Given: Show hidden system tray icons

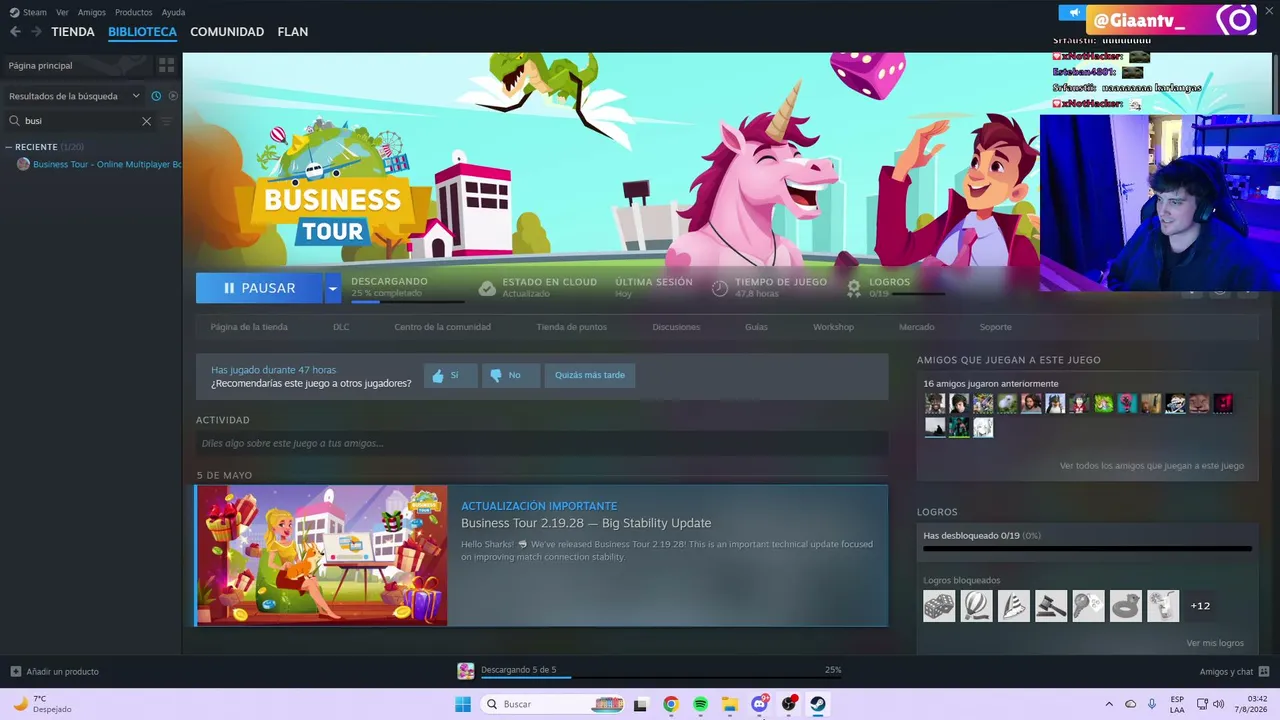Looking at the screenshot, I should (1108, 704).
